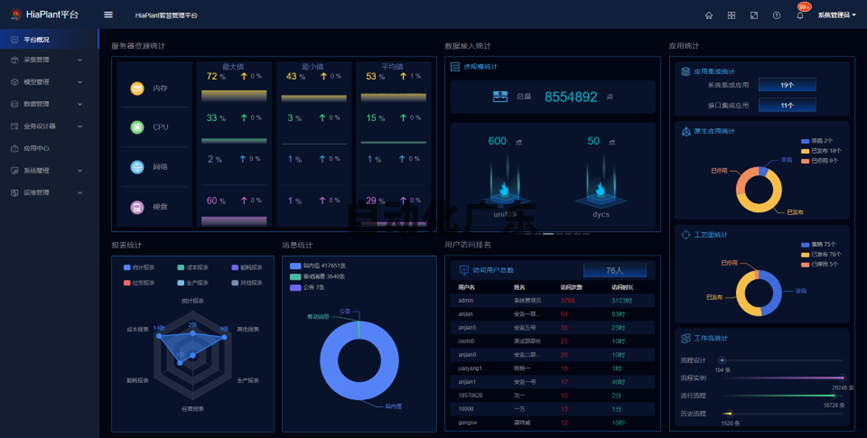Expand 模型管理 sidebar chevron
Viewport: 867px width, 438px height.
[x=80, y=82]
